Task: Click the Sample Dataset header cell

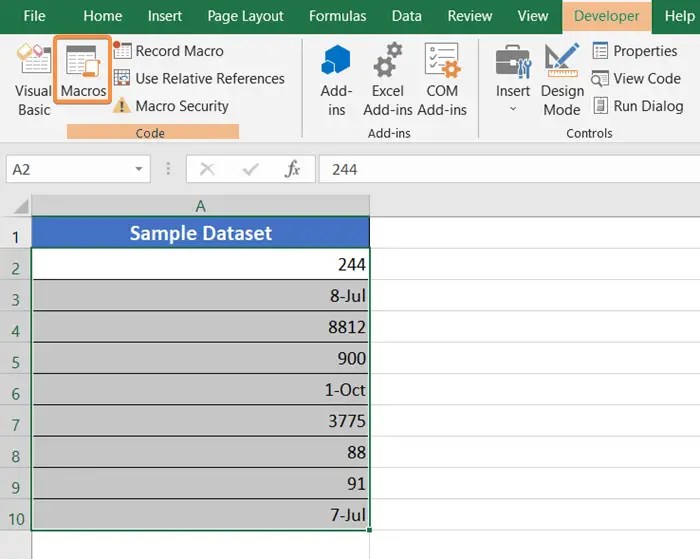Action: [200, 233]
